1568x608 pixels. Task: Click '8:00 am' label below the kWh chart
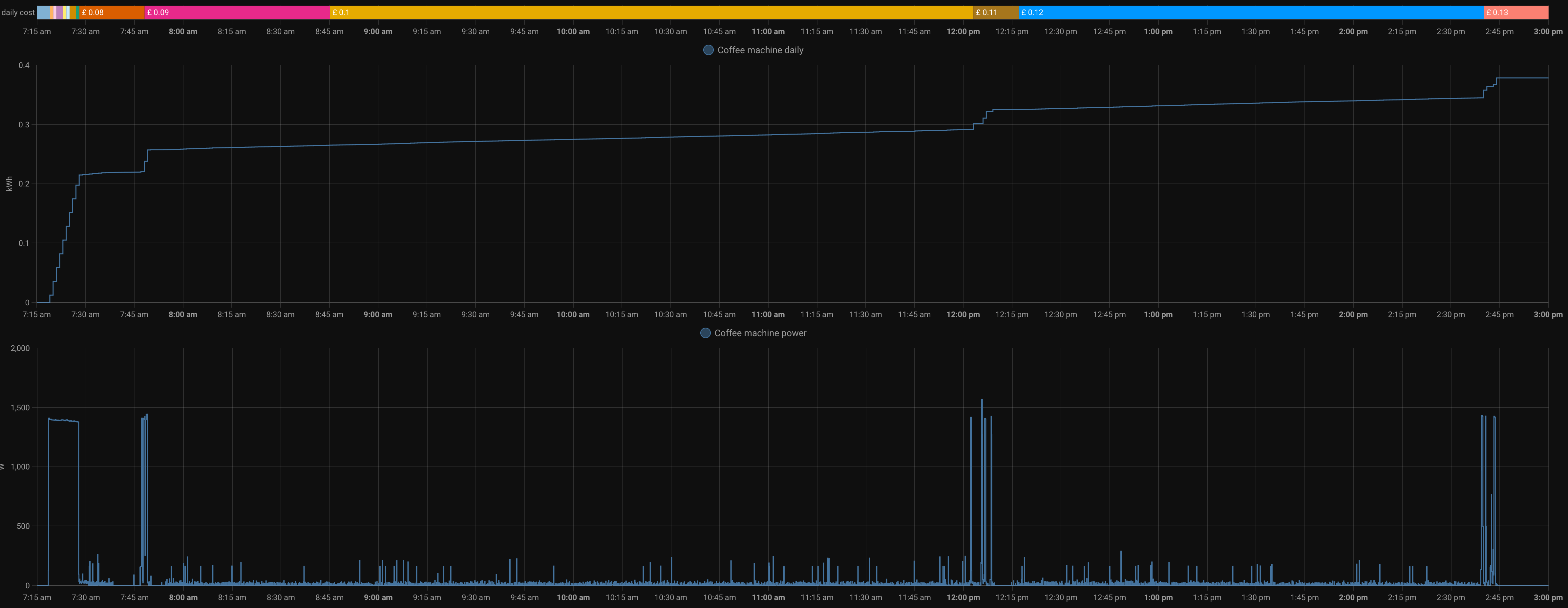[x=182, y=315]
